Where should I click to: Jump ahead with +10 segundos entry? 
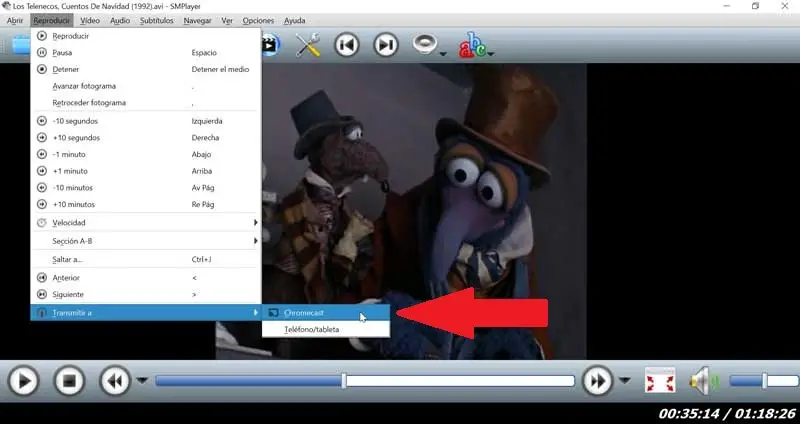point(146,138)
